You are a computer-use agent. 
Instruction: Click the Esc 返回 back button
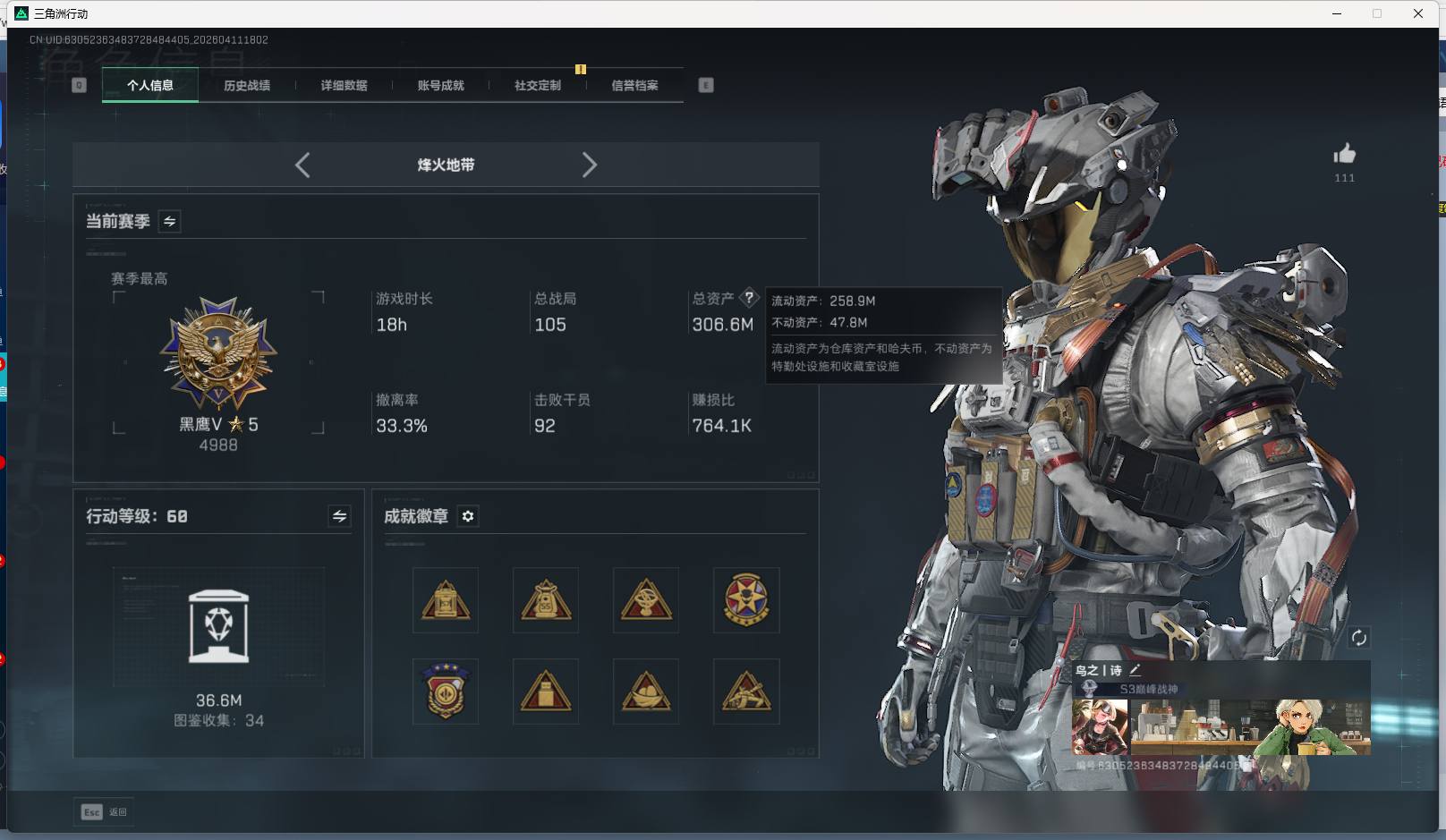pyautogui.click(x=104, y=811)
